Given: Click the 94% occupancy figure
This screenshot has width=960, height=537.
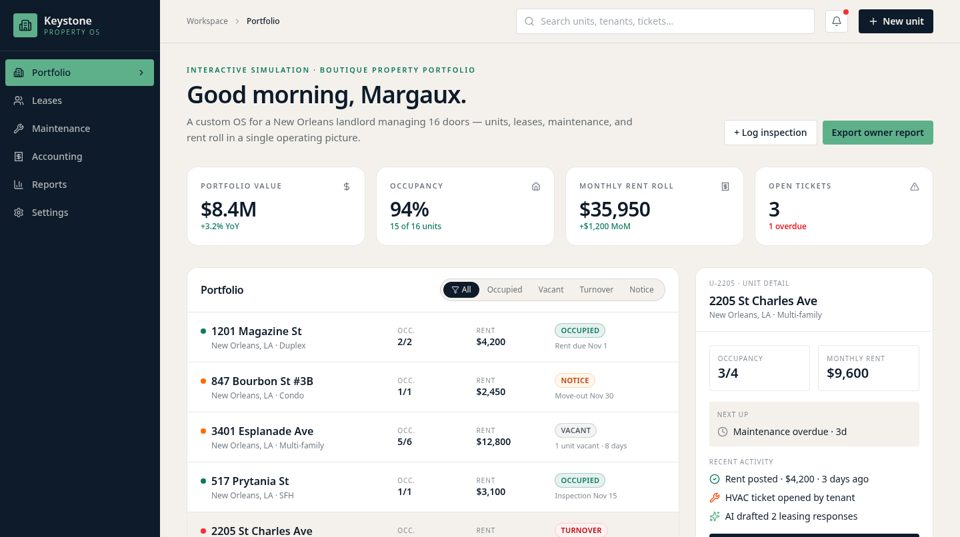Looking at the screenshot, I should 409,209.
